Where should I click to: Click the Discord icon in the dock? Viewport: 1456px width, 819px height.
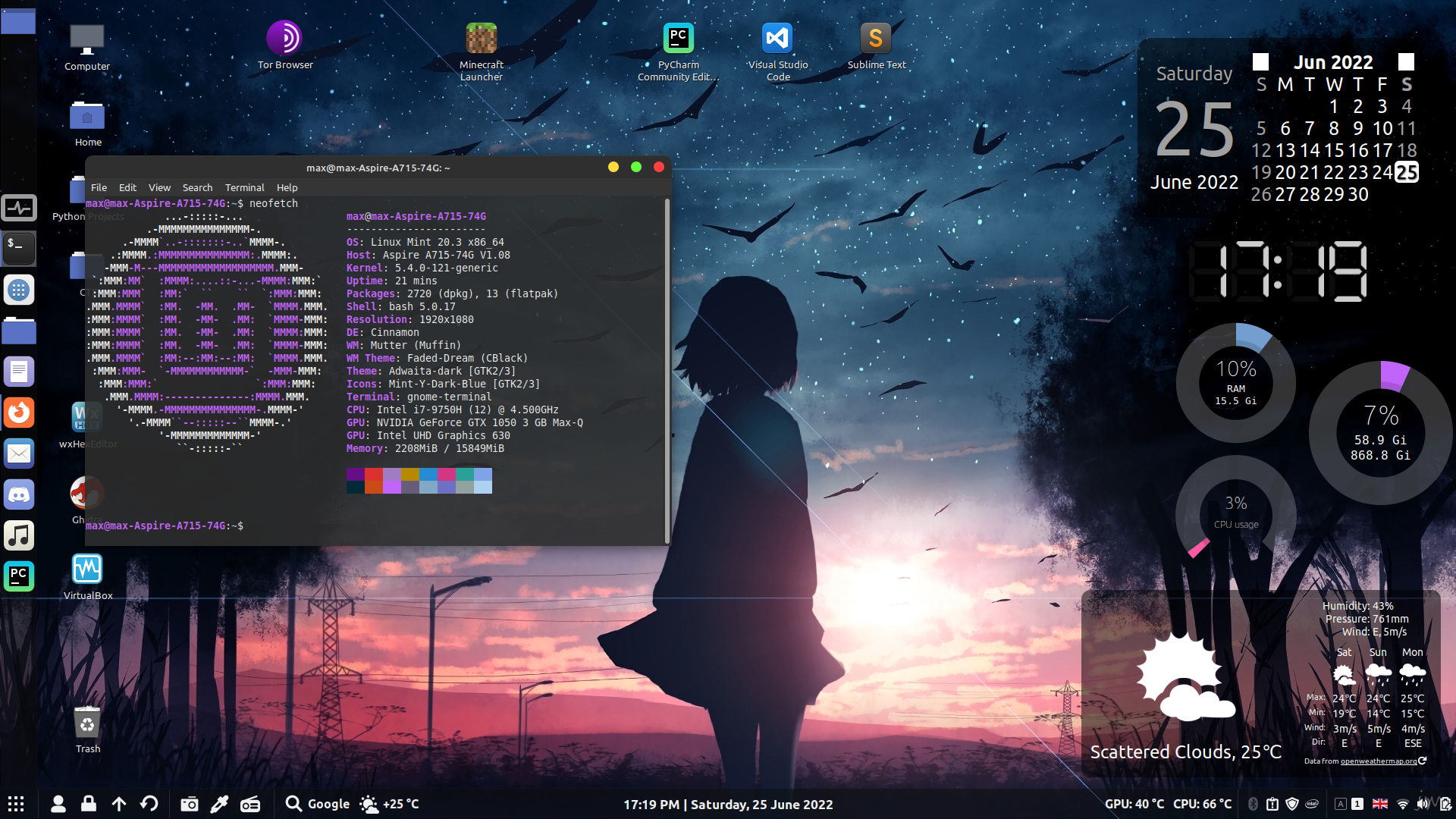click(x=19, y=495)
